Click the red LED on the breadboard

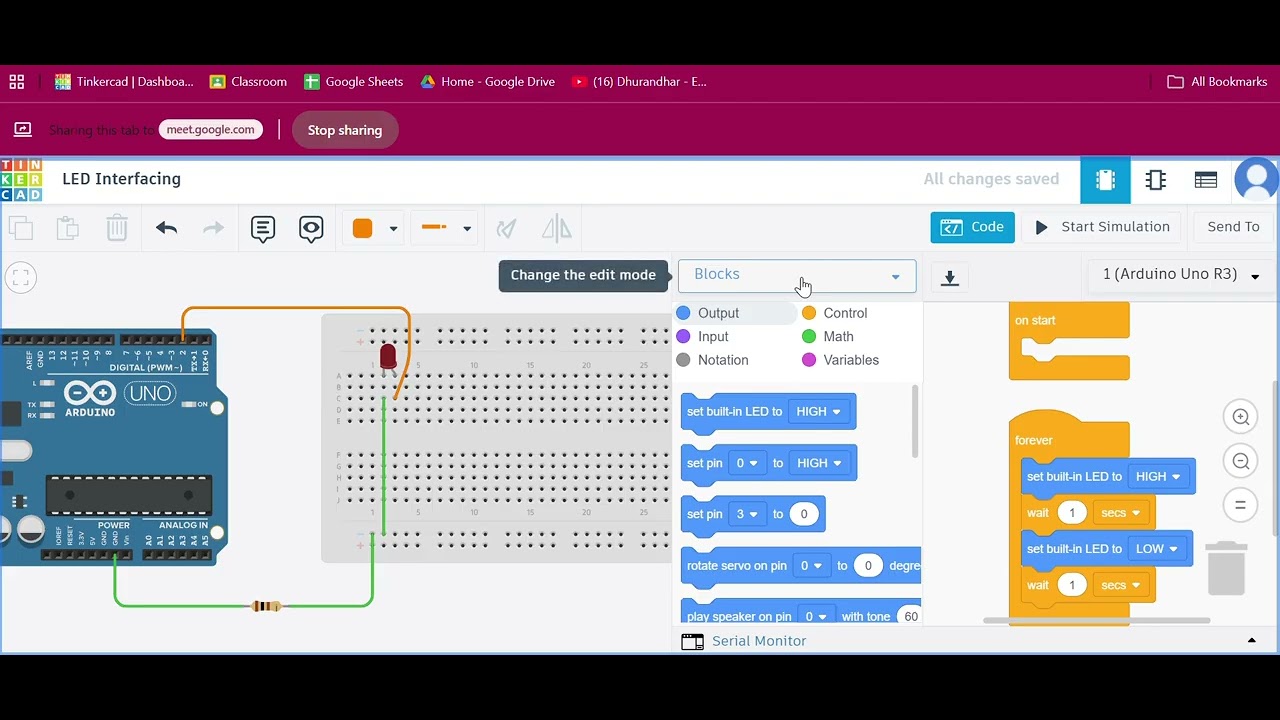[388, 357]
